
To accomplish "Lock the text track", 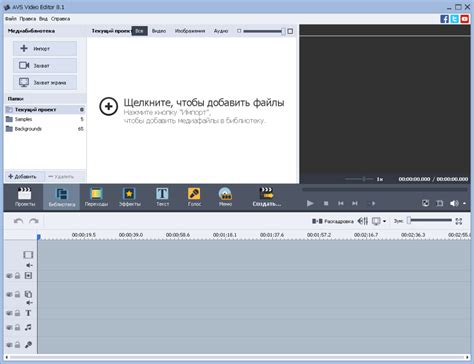I will click(x=17, y=313).
